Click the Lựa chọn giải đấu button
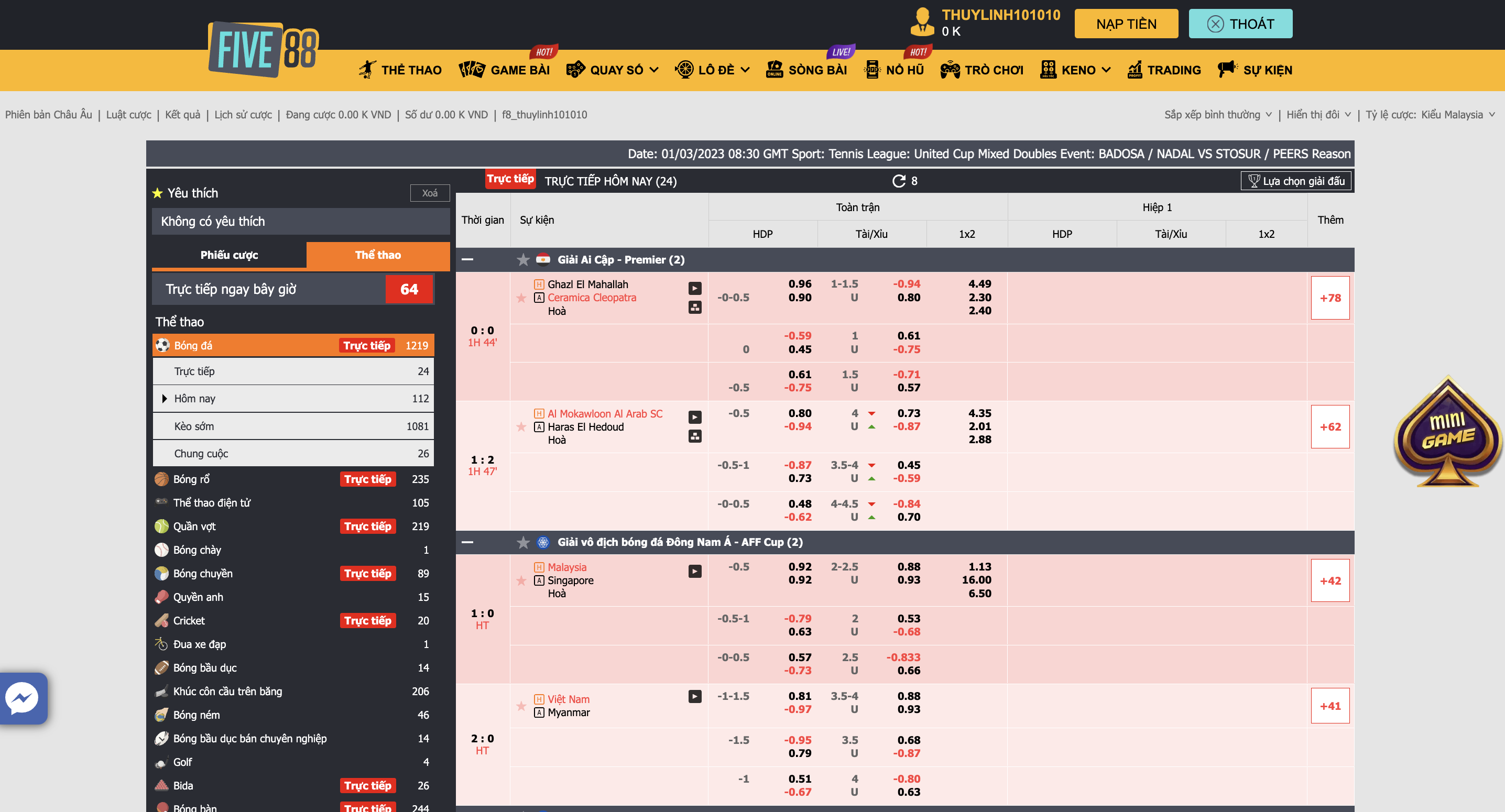Viewport: 1505px width, 812px height. [x=1296, y=181]
